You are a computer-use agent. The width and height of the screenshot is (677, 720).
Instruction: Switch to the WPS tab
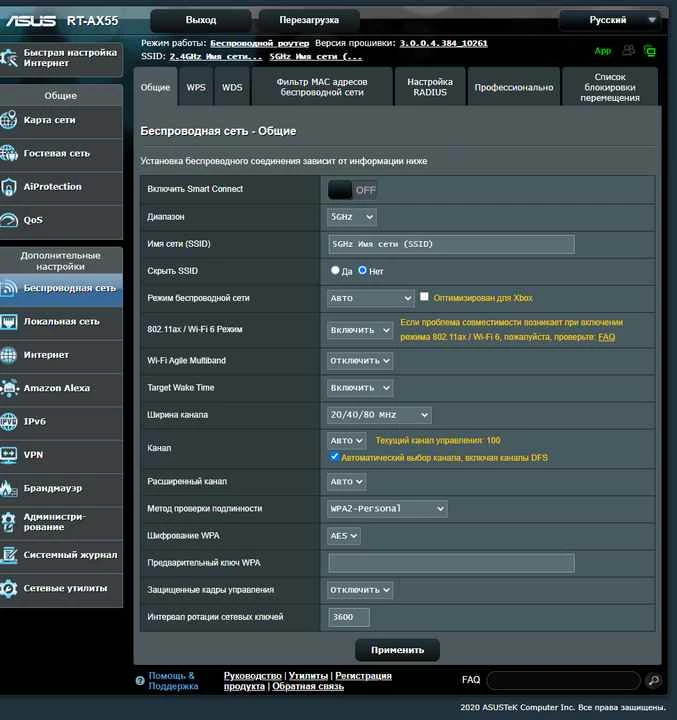click(x=196, y=87)
